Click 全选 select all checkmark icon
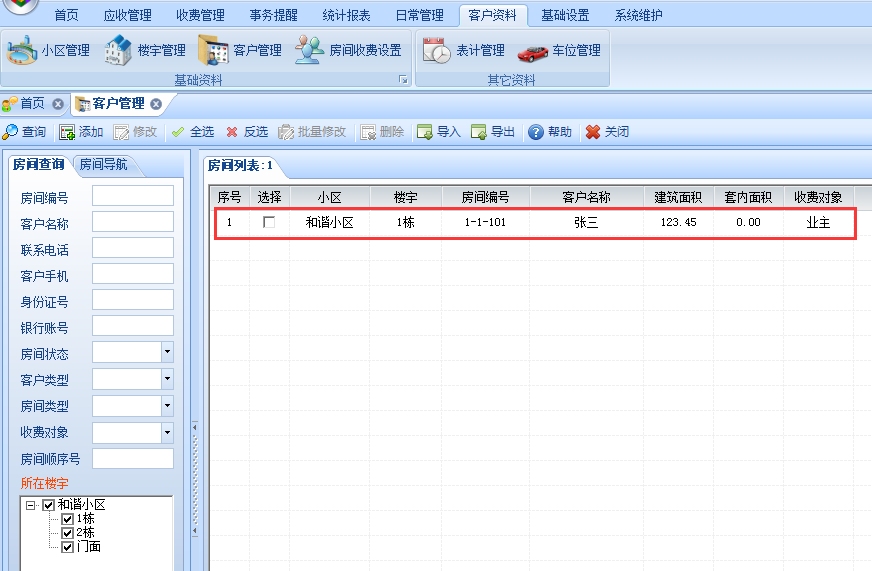 [x=178, y=132]
